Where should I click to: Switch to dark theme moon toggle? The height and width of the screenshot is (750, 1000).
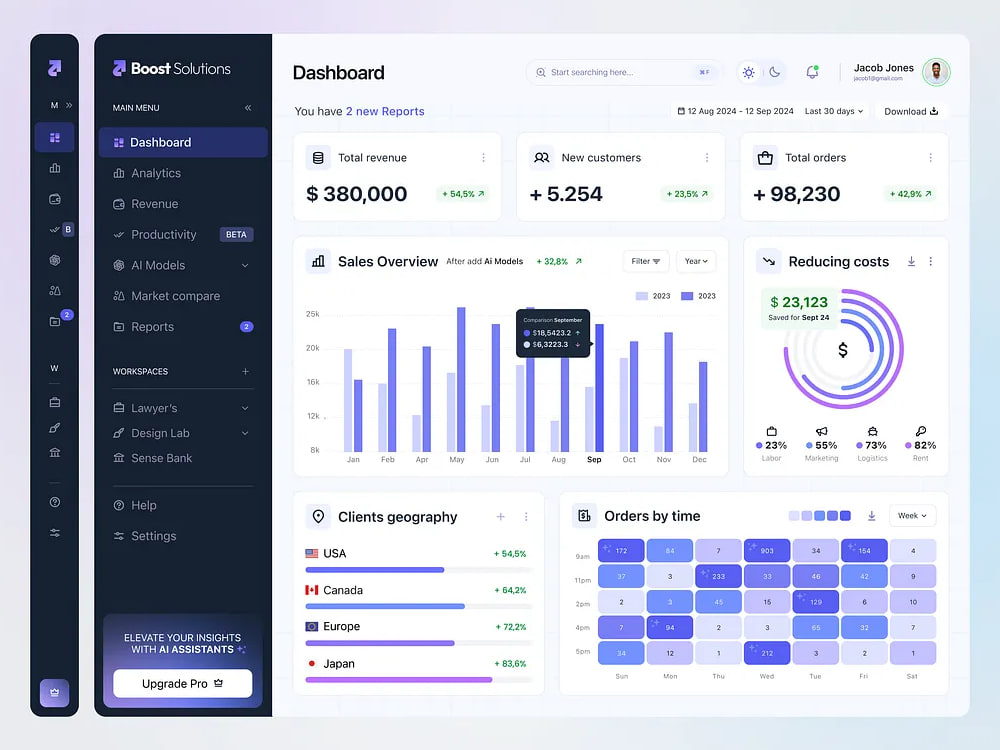click(x=775, y=72)
